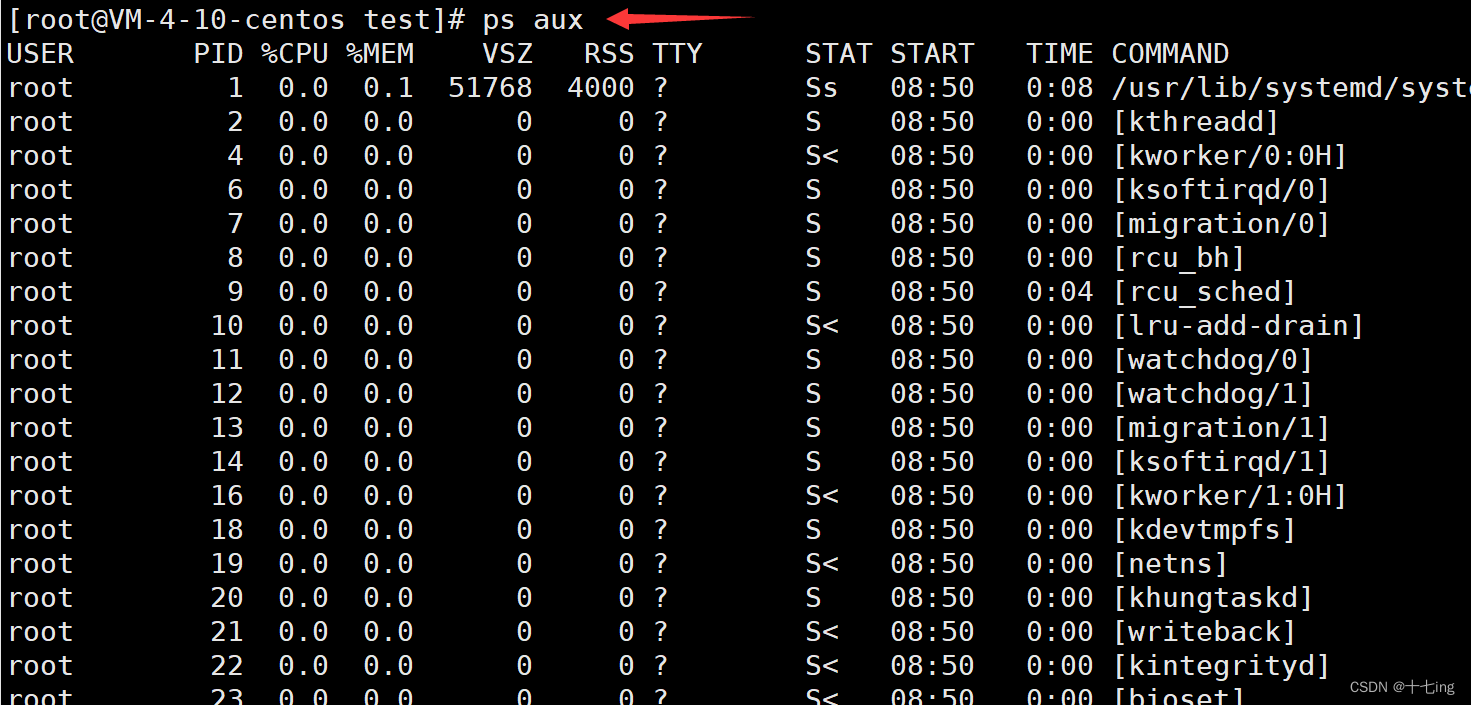Click the [khungtaskd] process name
Viewport: 1471px width, 705px height.
(x=1213, y=598)
